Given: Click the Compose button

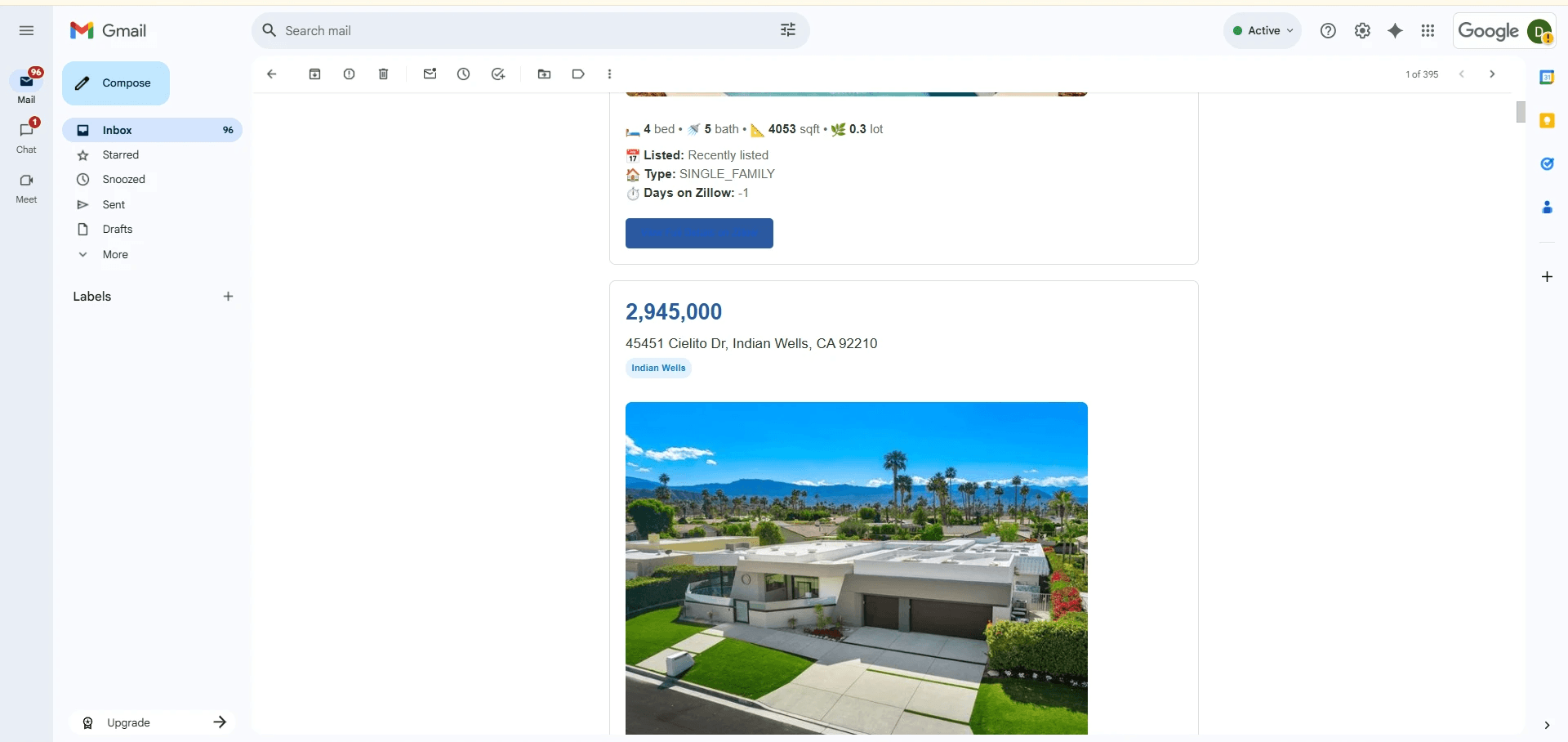Looking at the screenshot, I should [x=116, y=83].
